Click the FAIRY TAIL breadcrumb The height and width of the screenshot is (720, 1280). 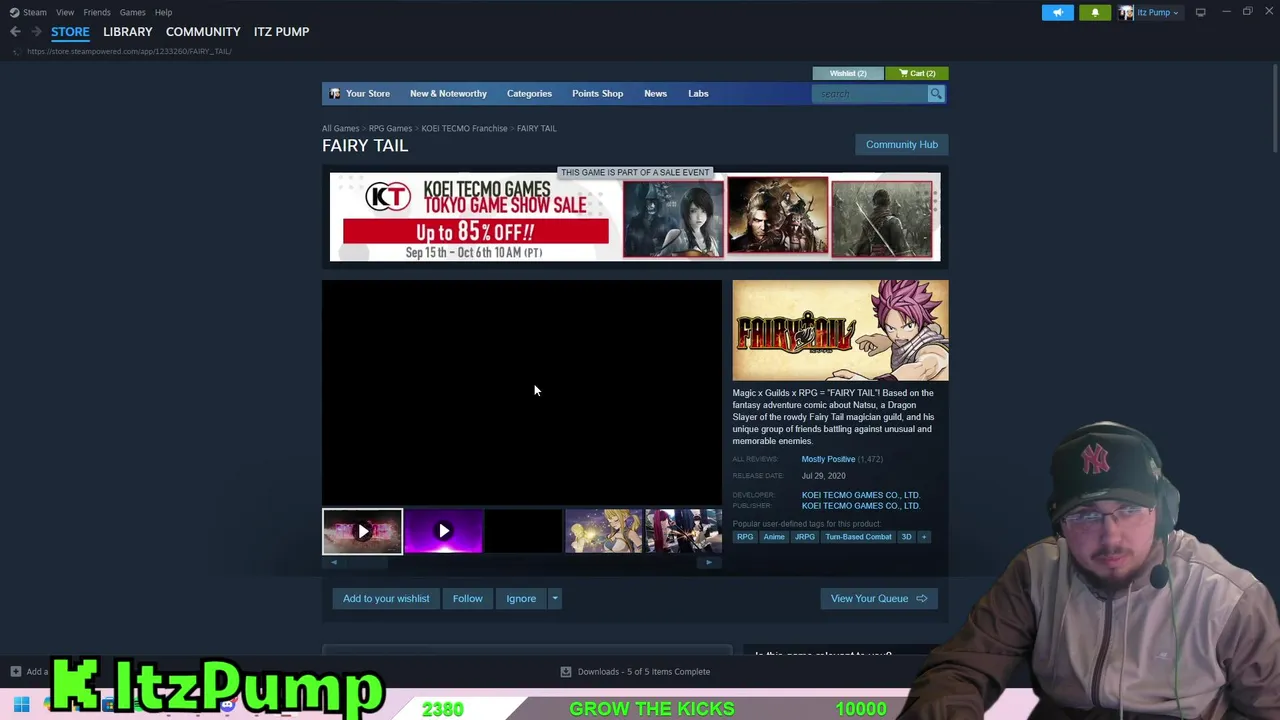pyautogui.click(x=536, y=128)
